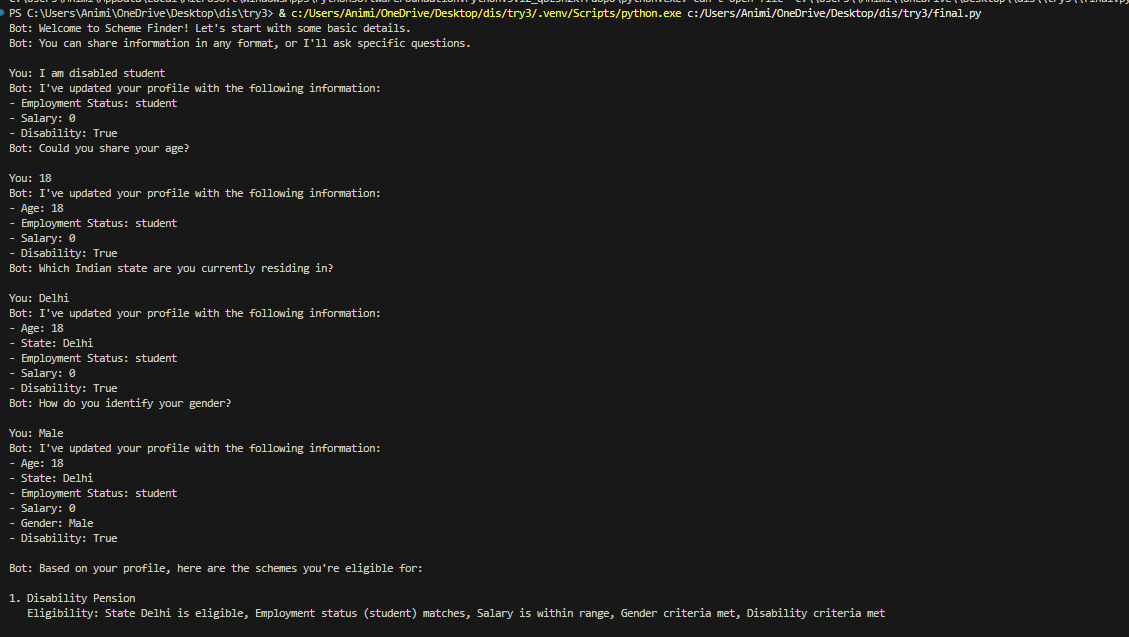Image resolution: width=1129 pixels, height=637 pixels.
Task: Select the 'You: Male' reply line
Action: coord(36,433)
